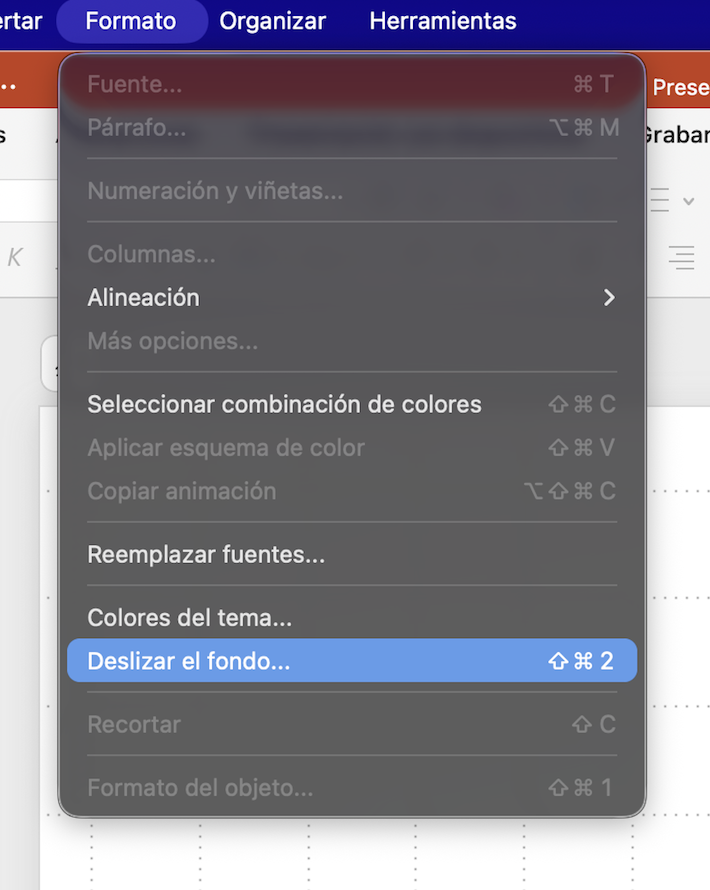
Task: Open the Herramientas menu
Action: pyautogui.click(x=443, y=20)
